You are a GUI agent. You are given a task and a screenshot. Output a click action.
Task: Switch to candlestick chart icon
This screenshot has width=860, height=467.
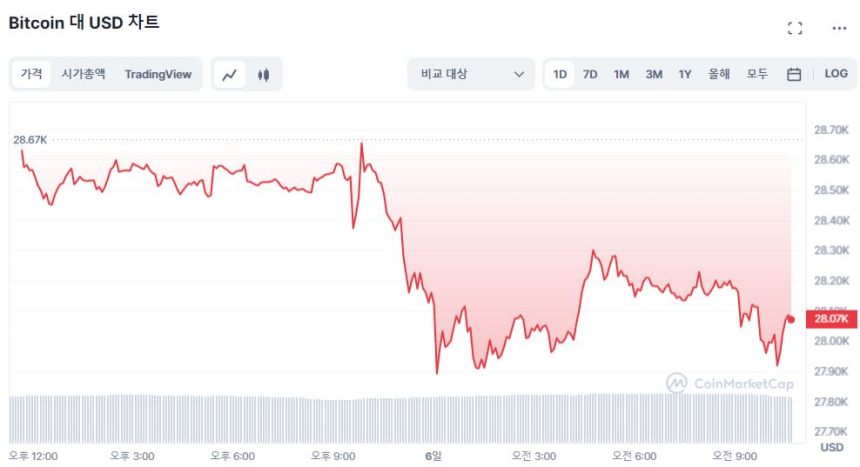(x=264, y=74)
